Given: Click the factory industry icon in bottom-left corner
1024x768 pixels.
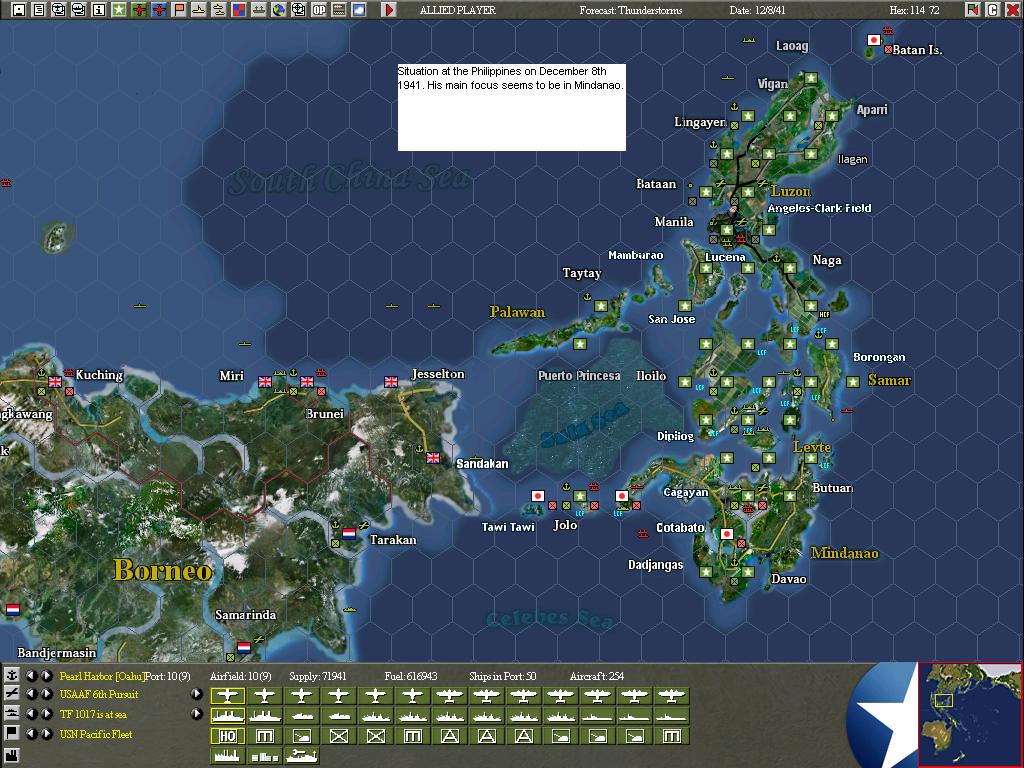Looking at the screenshot, I should coord(12,756).
